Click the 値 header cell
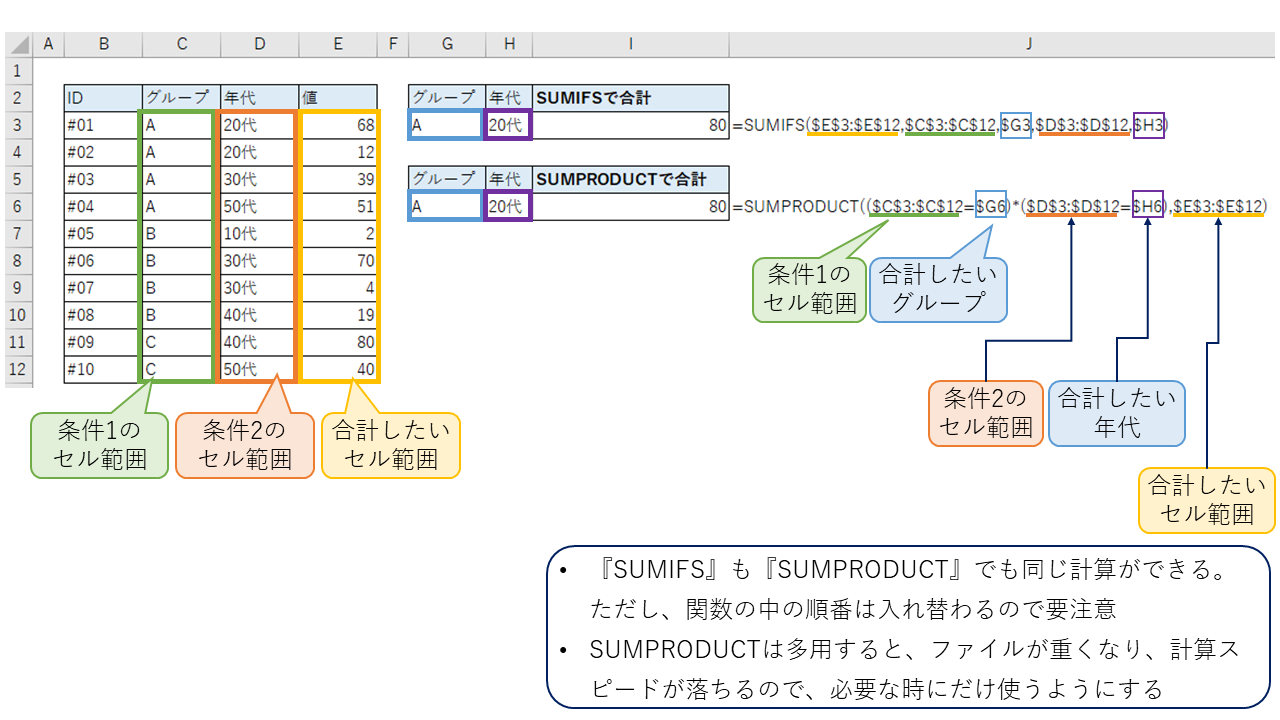 pyautogui.click(x=338, y=98)
